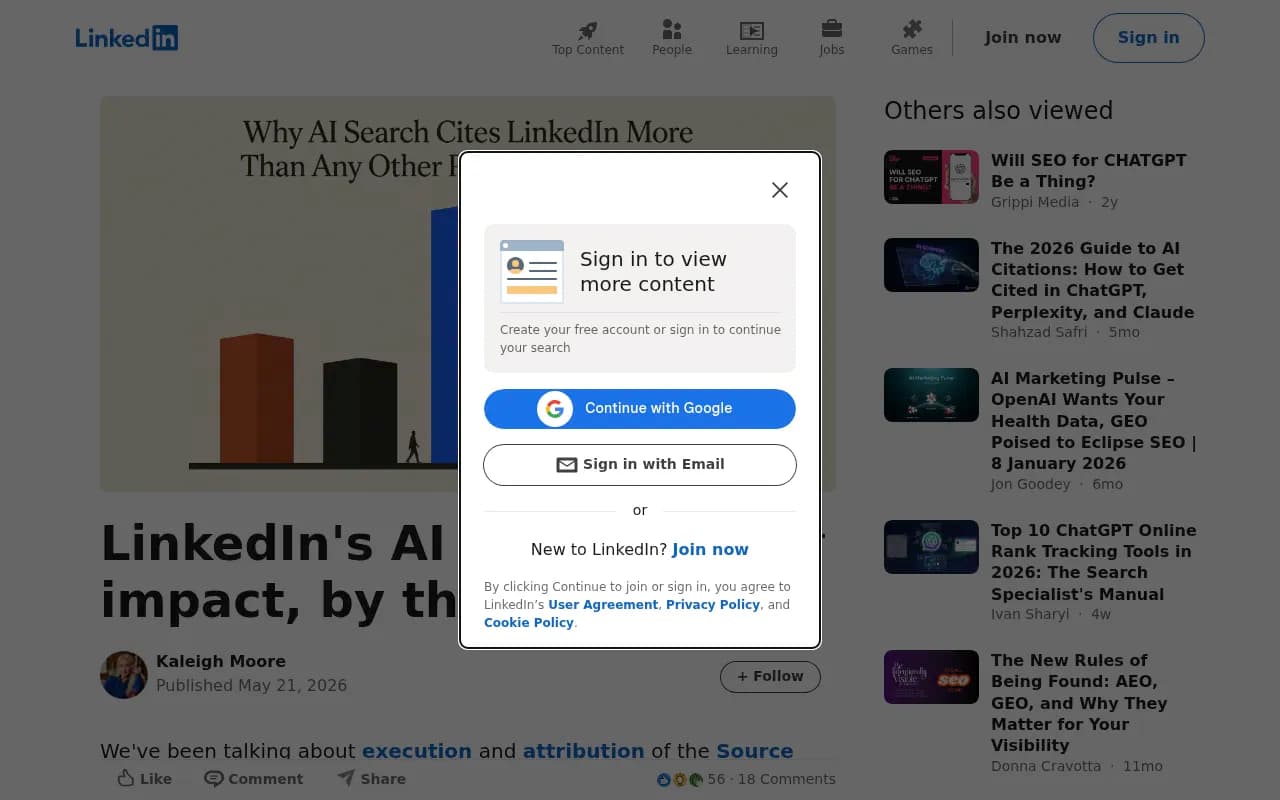Viewport: 1280px width, 800px height.
Task: Open the attribution link in article
Action: (584, 751)
